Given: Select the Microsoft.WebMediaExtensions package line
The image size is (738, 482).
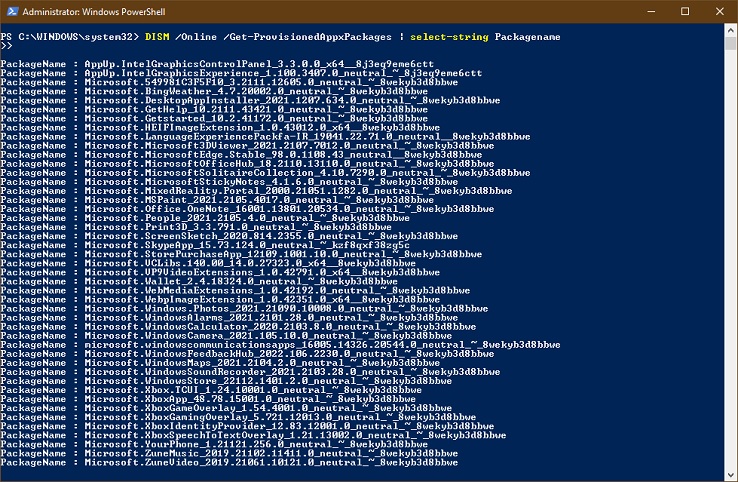Looking at the screenshot, I should 235,290.
